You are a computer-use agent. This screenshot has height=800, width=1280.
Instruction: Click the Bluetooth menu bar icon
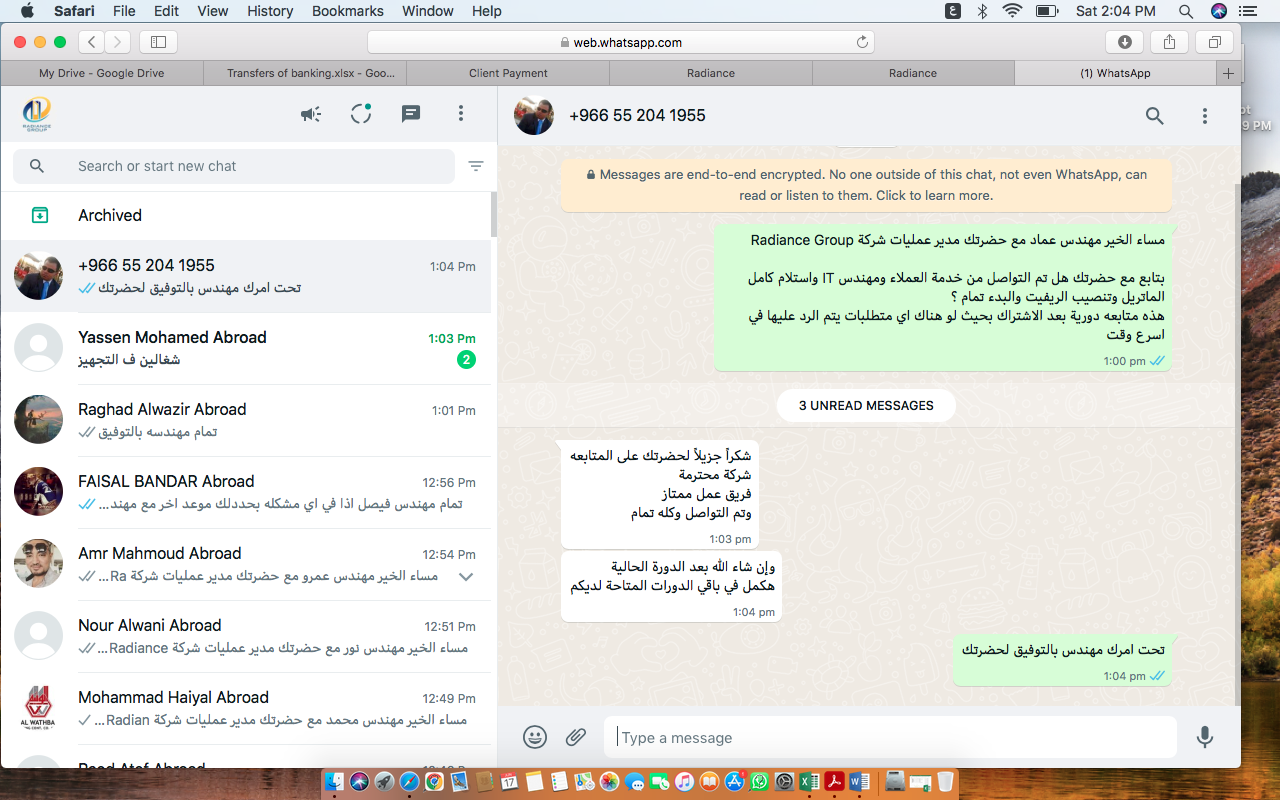tap(982, 11)
